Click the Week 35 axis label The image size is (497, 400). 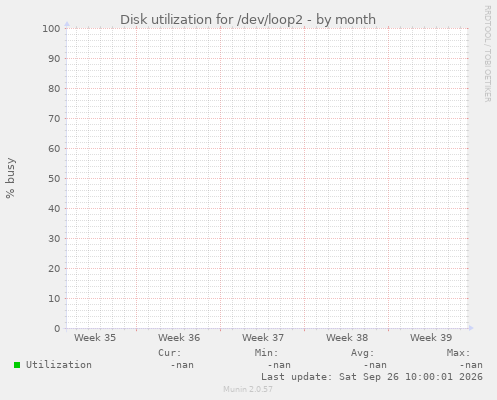[95, 338]
